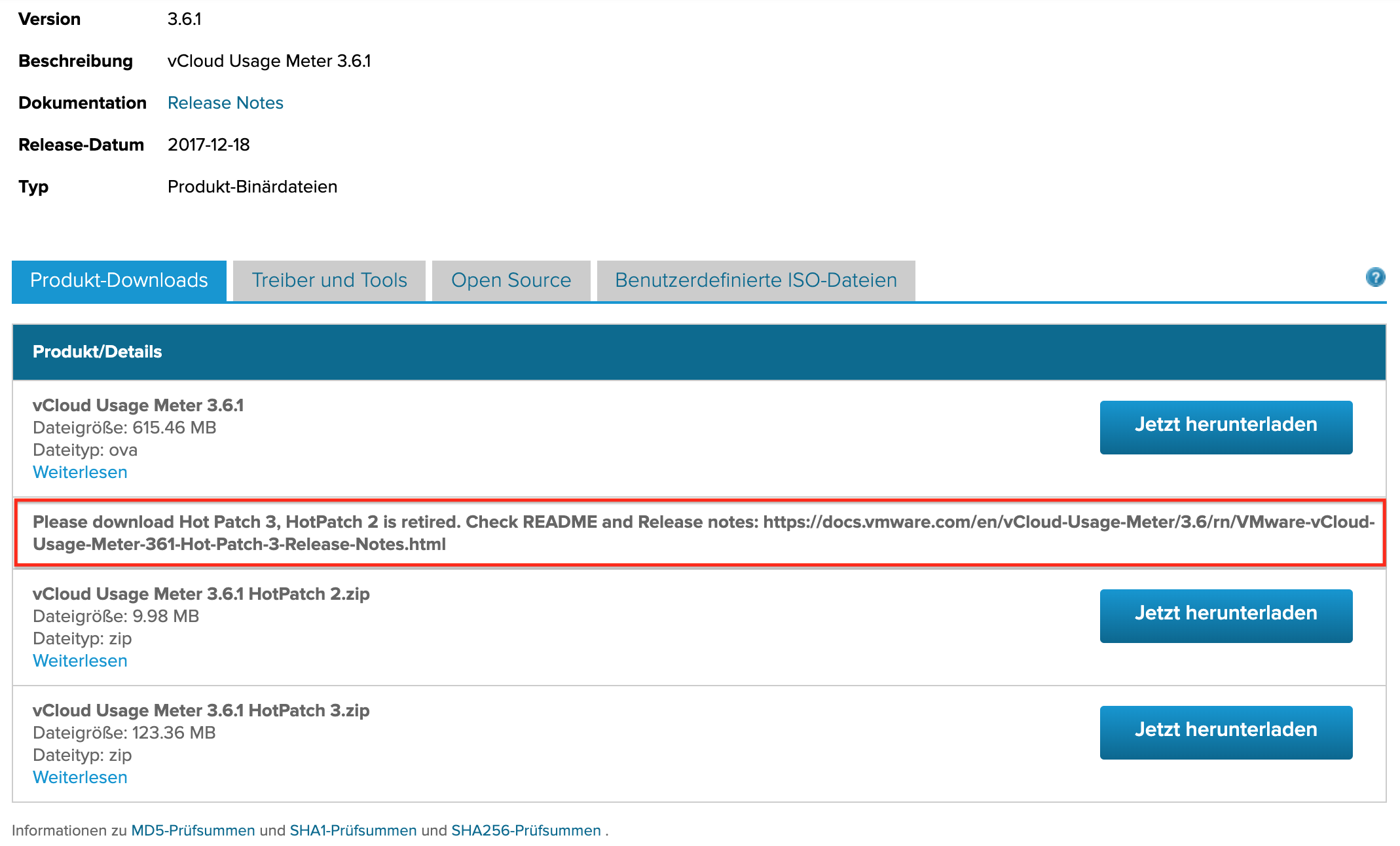Click the Hot Patch 3 release notes notice
Image resolution: width=1400 pixels, height=846 pixels.
699,533
